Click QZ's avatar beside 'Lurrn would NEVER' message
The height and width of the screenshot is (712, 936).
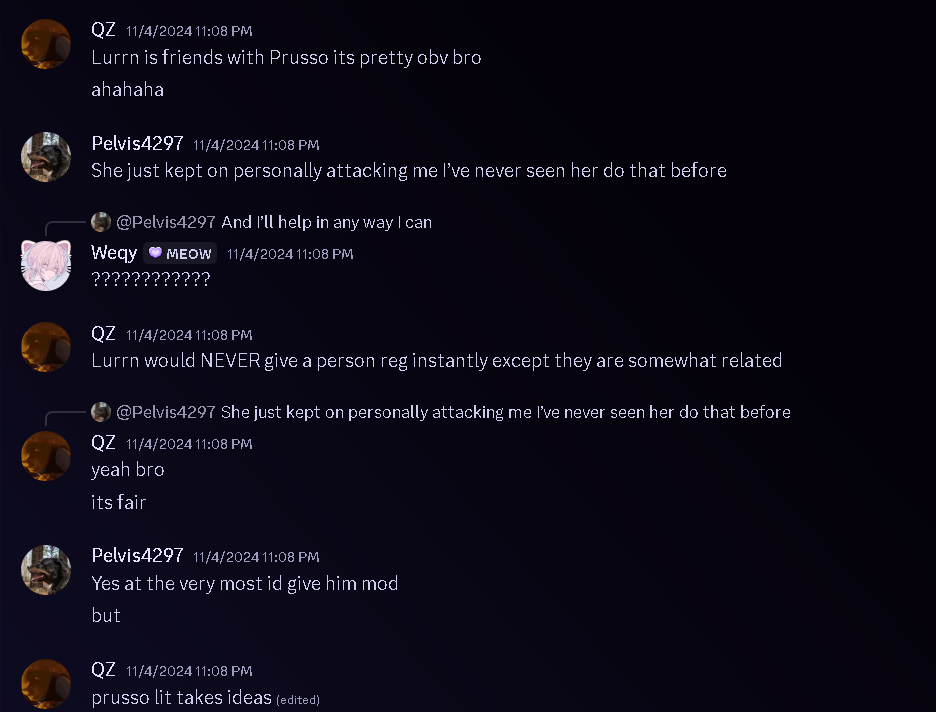(46, 347)
